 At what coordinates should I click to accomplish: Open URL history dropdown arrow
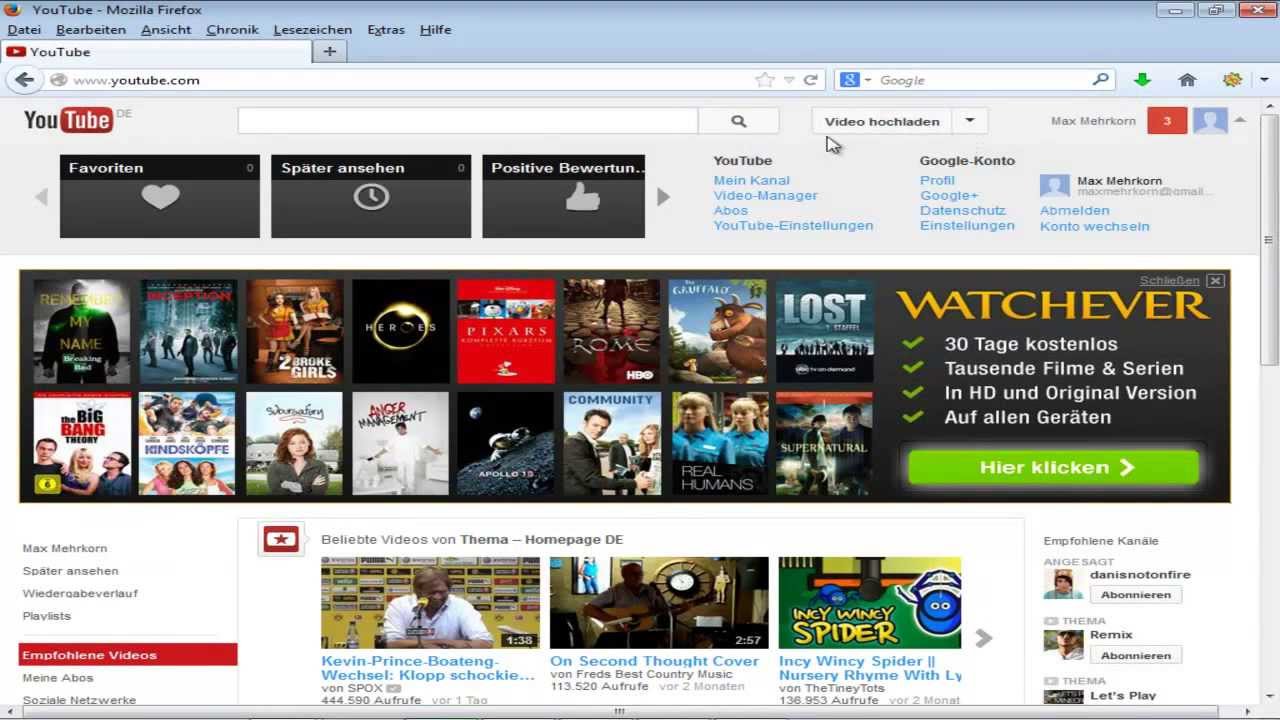coord(789,80)
